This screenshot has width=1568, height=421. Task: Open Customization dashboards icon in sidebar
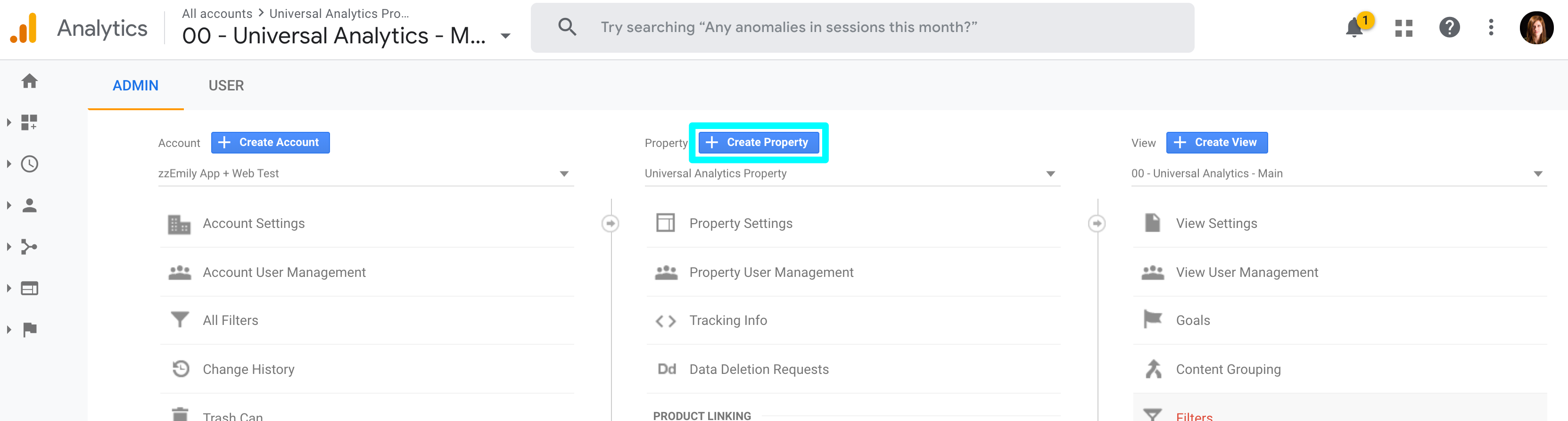(29, 122)
